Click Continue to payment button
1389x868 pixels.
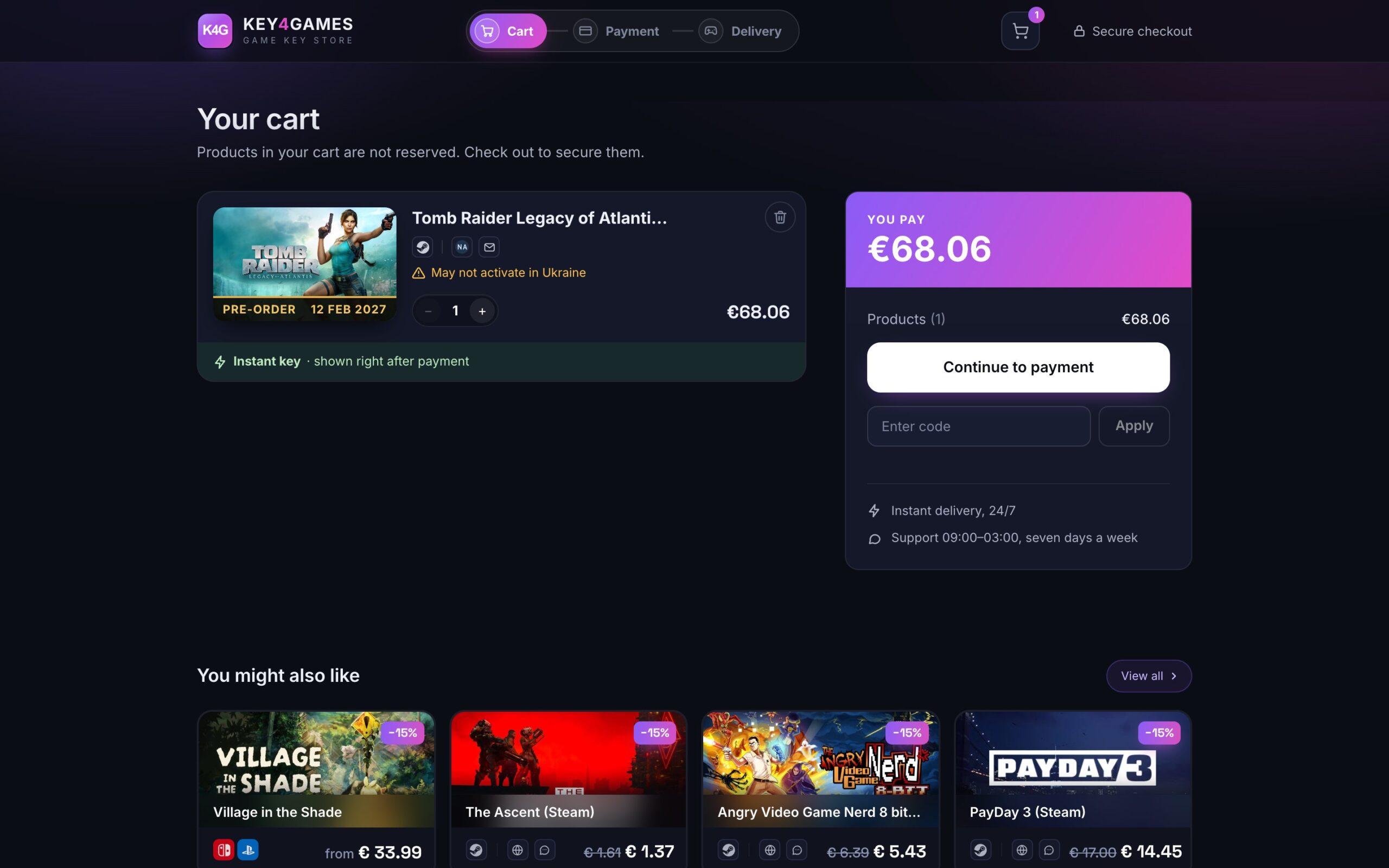tap(1018, 367)
